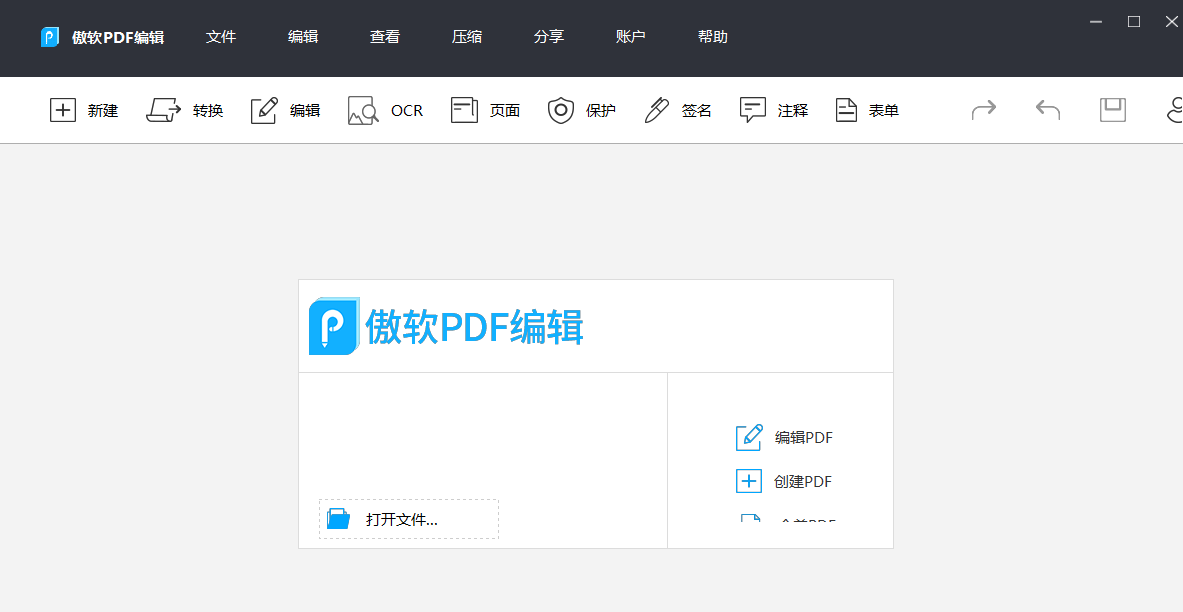Screen dimensions: 1183x612
Task: Click the large 傲软PDF编辑 heading text
Action: point(475,328)
